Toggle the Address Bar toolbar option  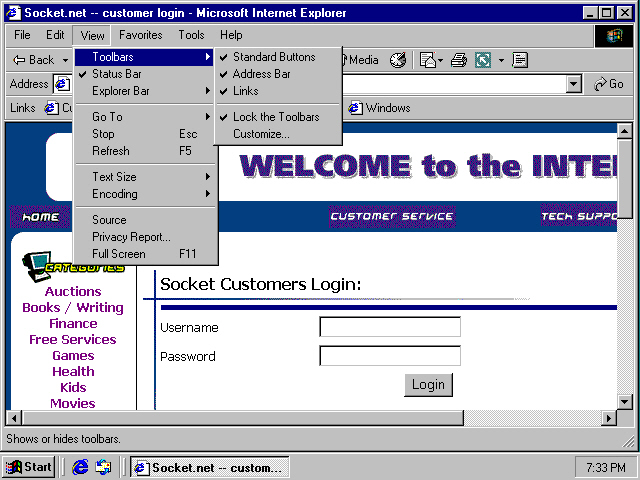pyautogui.click(x=278, y=74)
